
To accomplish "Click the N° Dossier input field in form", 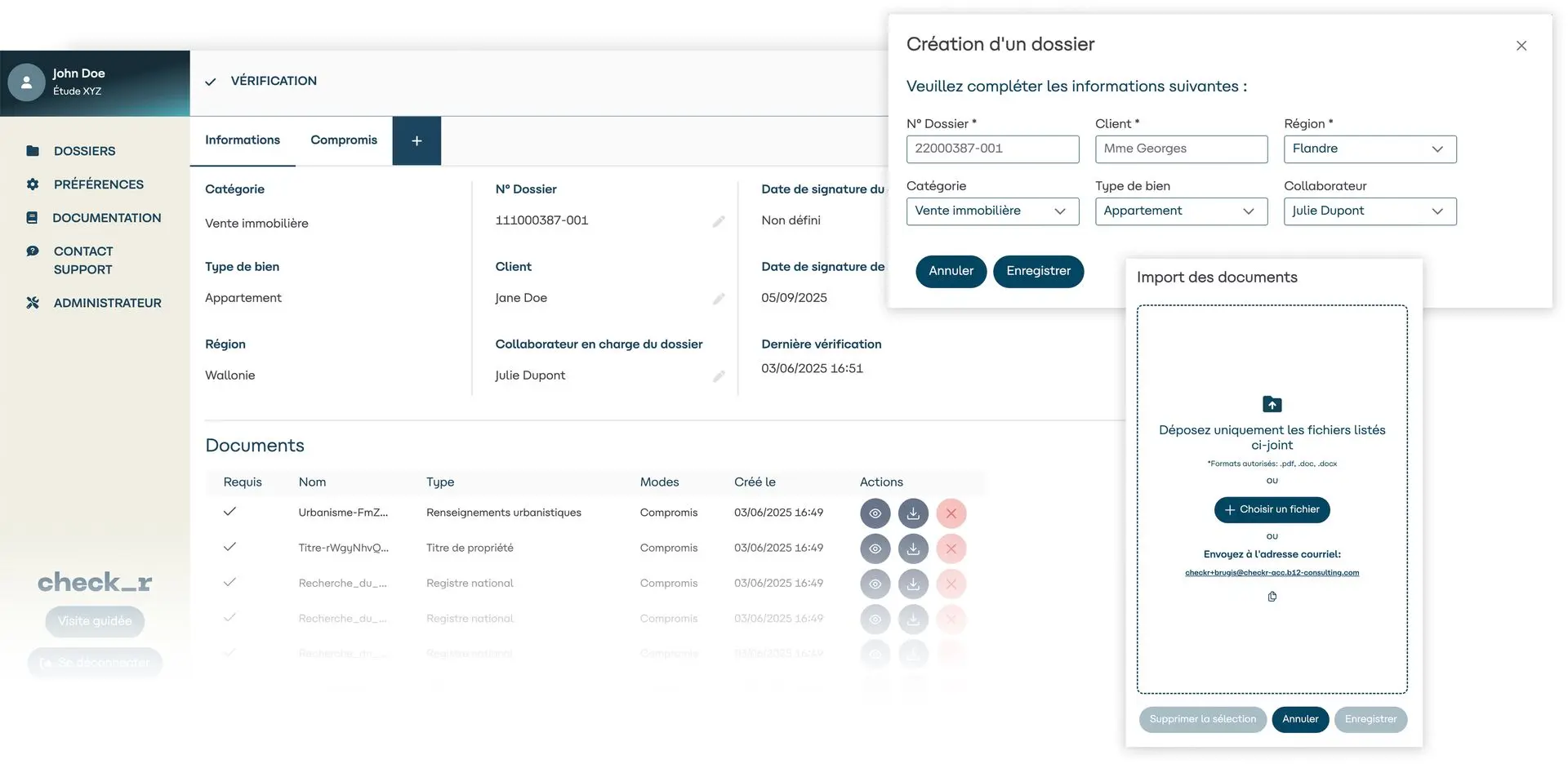I will pos(992,149).
